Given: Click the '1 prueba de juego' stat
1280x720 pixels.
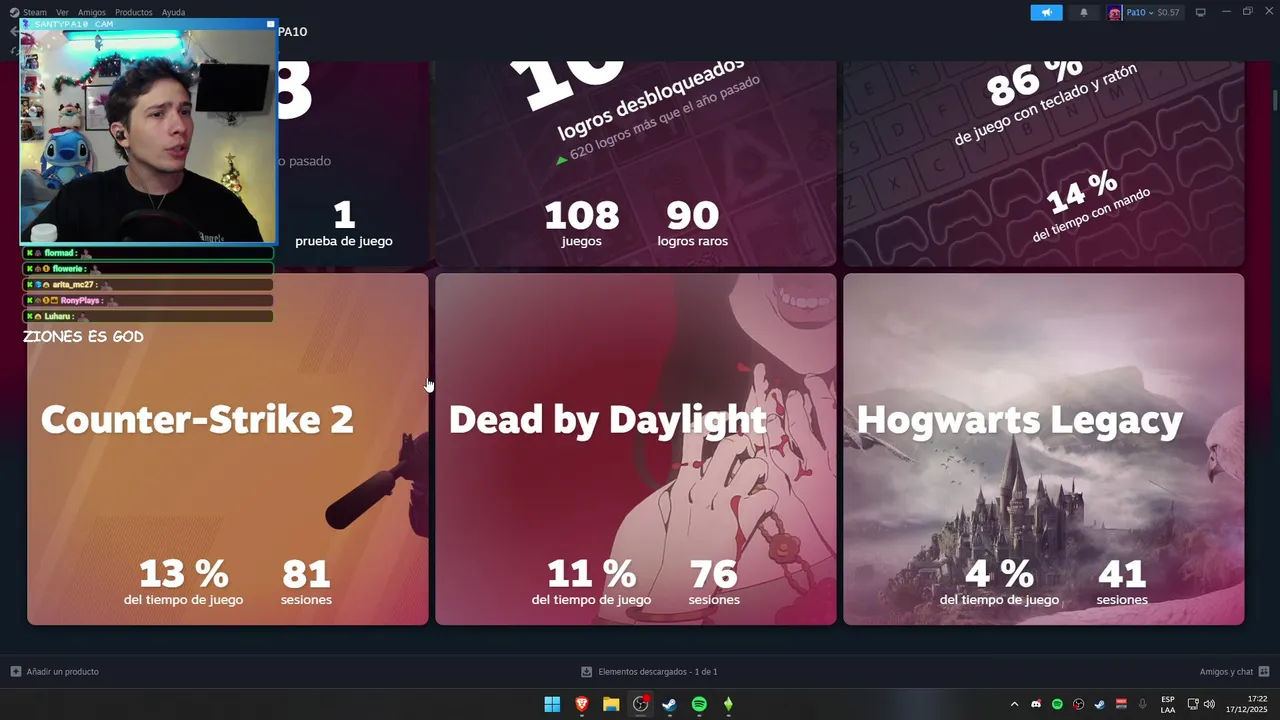Looking at the screenshot, I should tap(344, 223).
